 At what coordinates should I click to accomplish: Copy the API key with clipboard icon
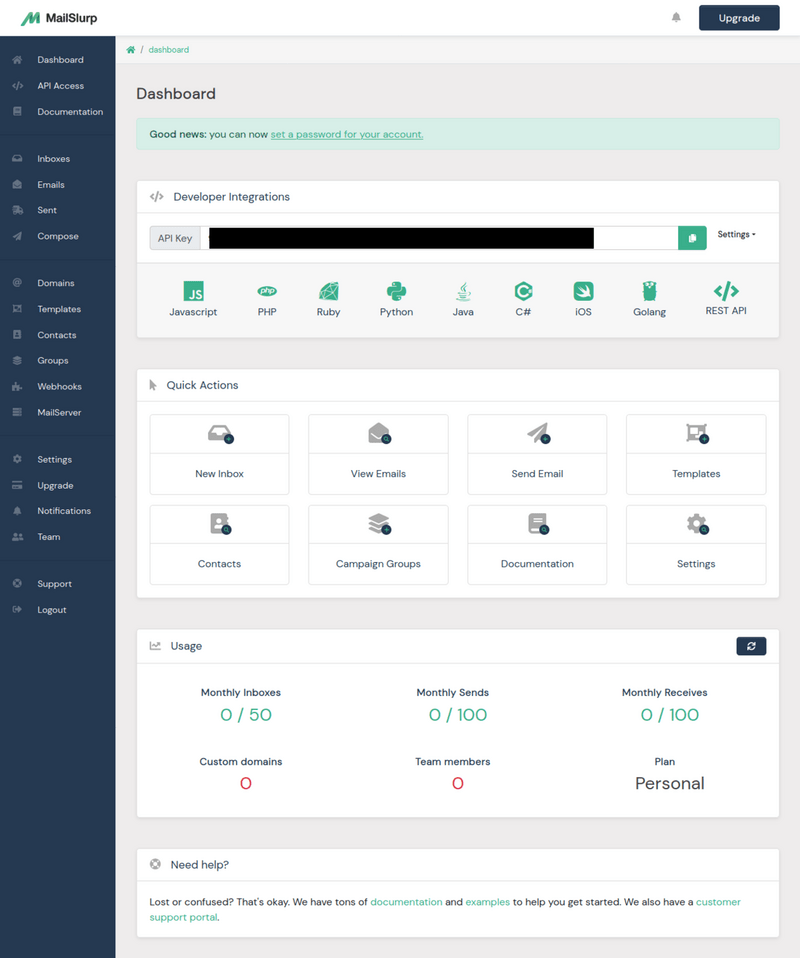[692, 238]
